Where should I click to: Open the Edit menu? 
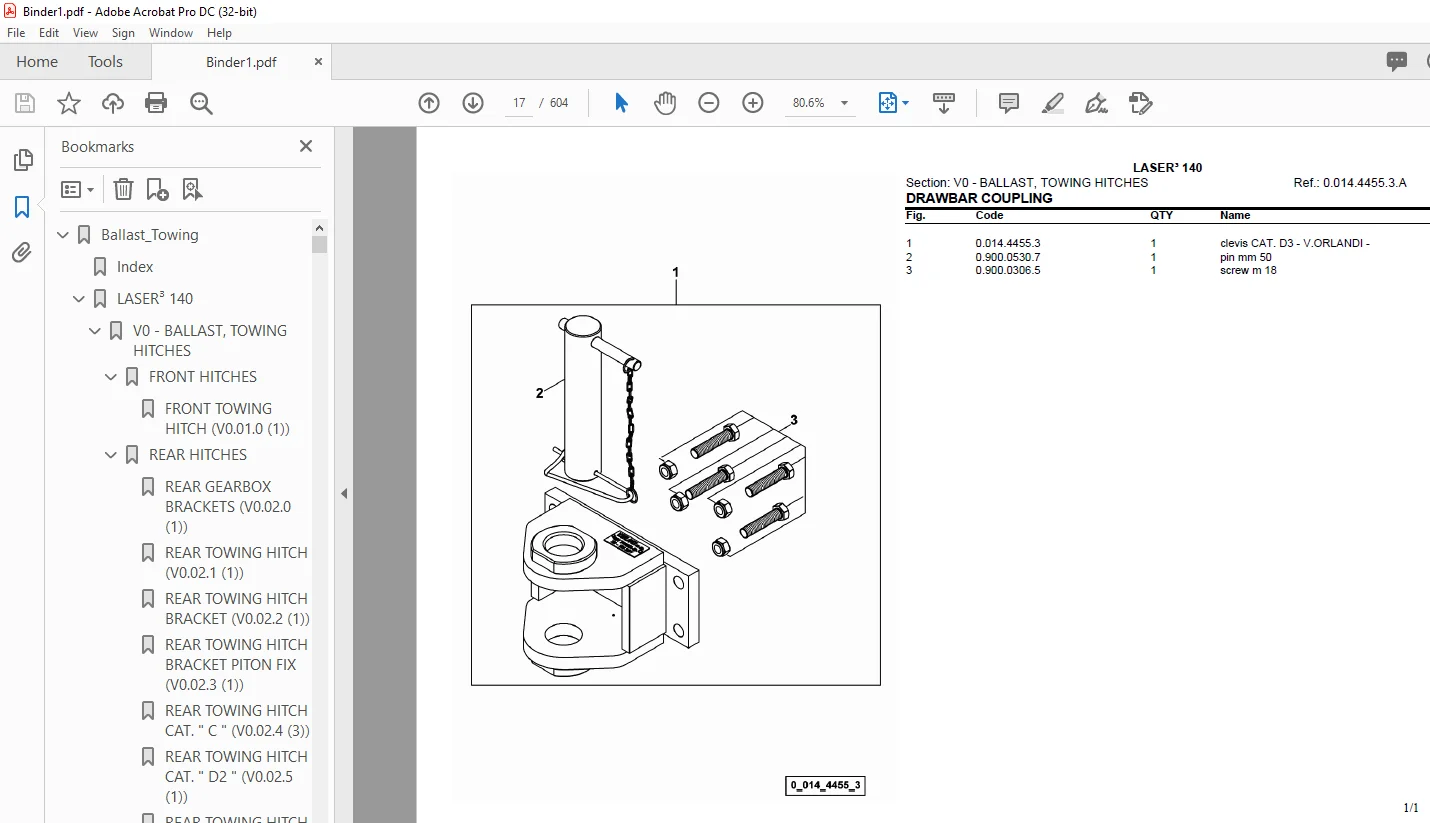pyautogui.click(x=49, y=33)
